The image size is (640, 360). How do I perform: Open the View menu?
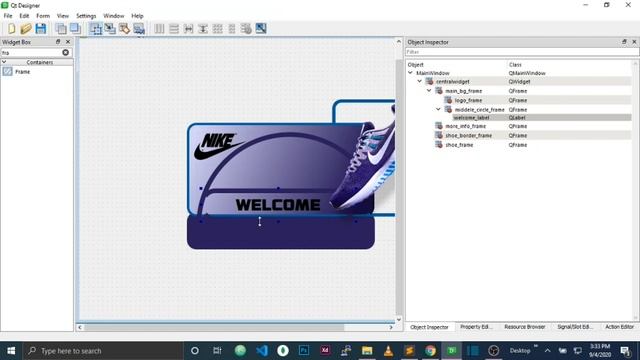[x=62, y=16]
